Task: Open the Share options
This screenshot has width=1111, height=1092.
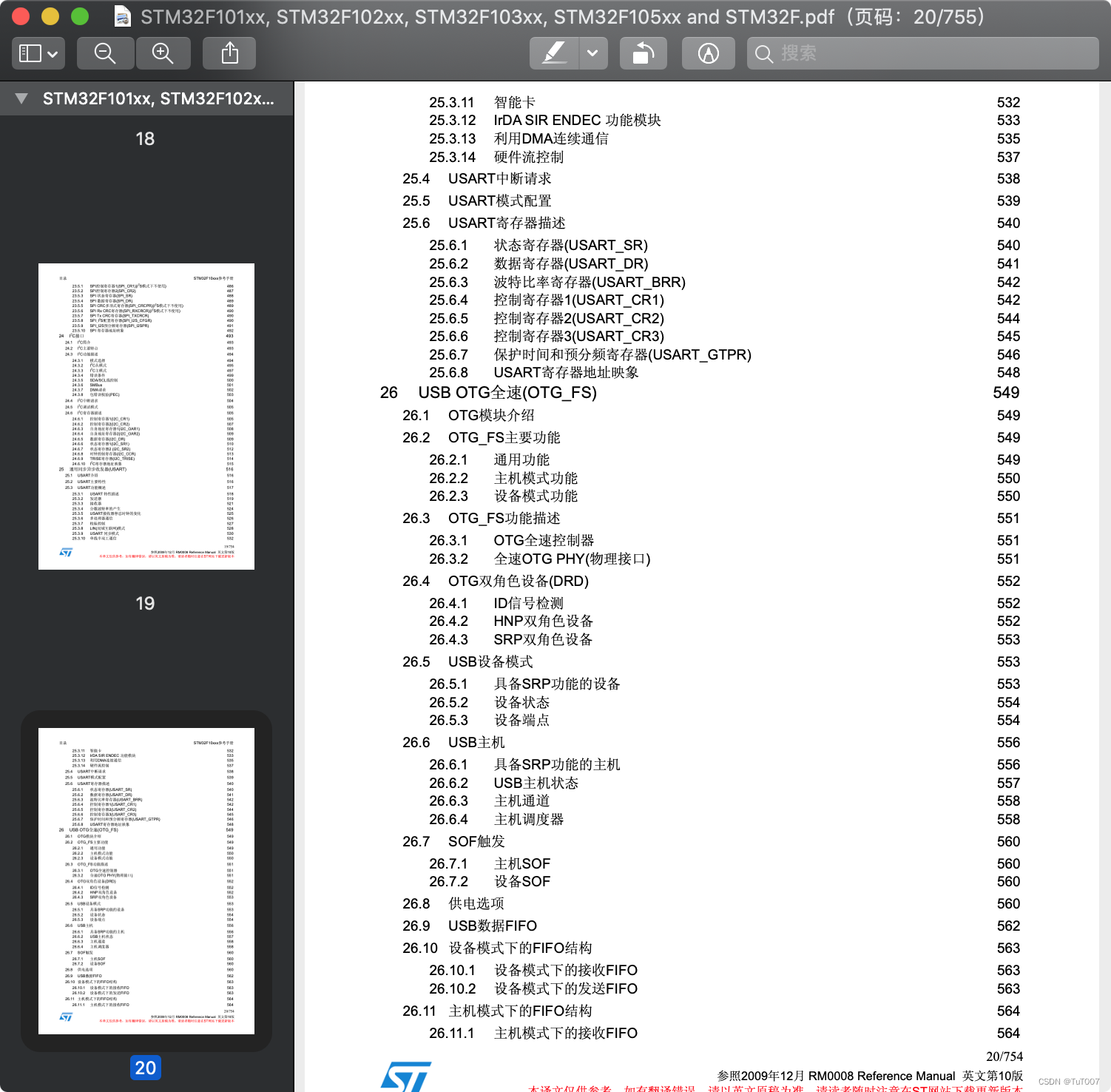Action: 229,53
